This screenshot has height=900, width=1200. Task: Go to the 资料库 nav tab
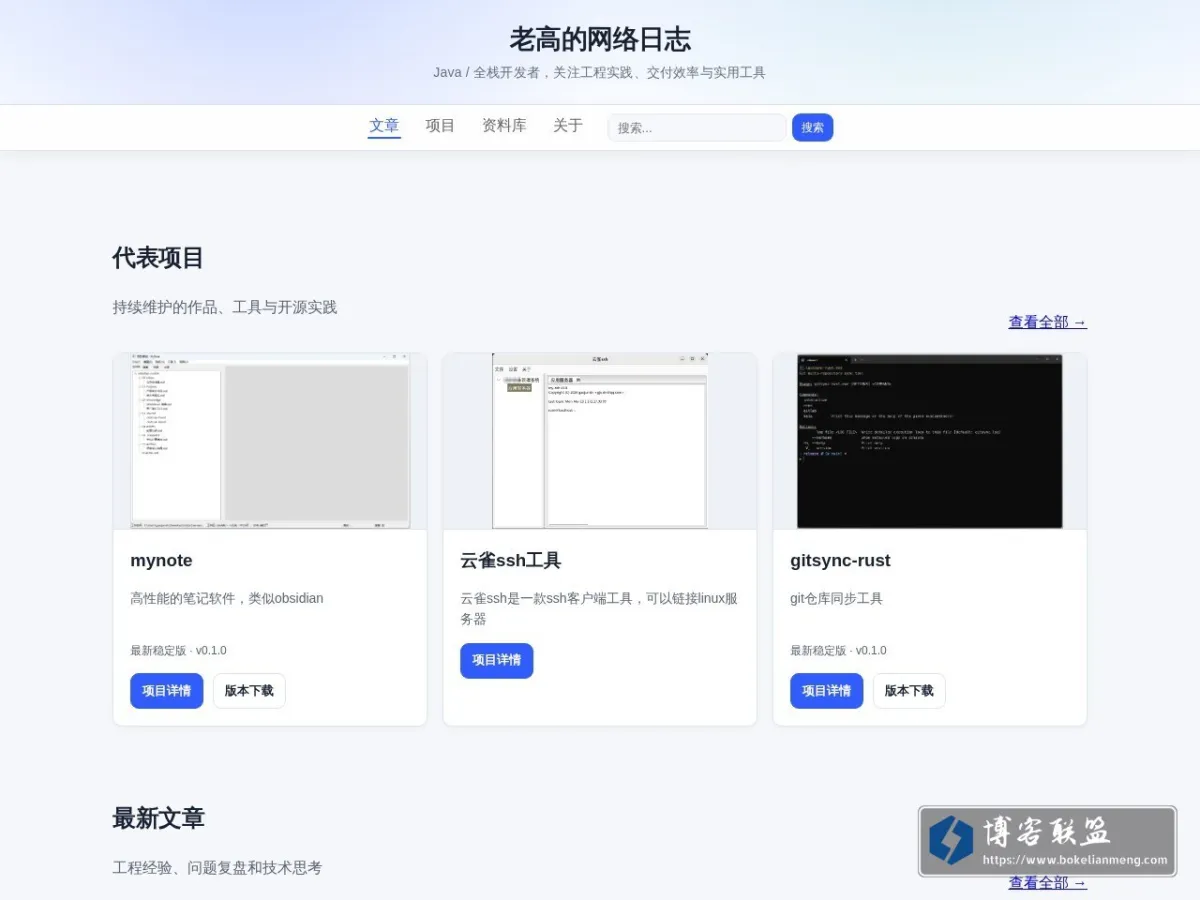504,126
